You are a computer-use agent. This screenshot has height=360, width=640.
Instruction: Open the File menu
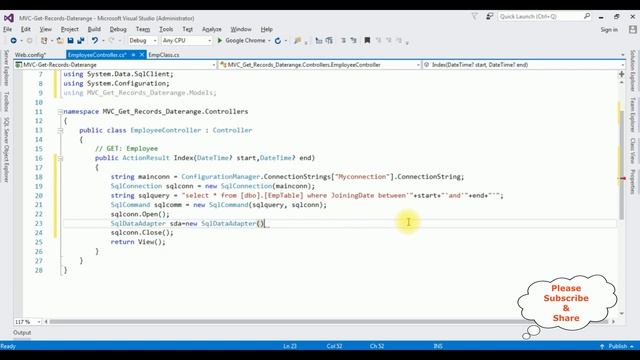[7, 29]
